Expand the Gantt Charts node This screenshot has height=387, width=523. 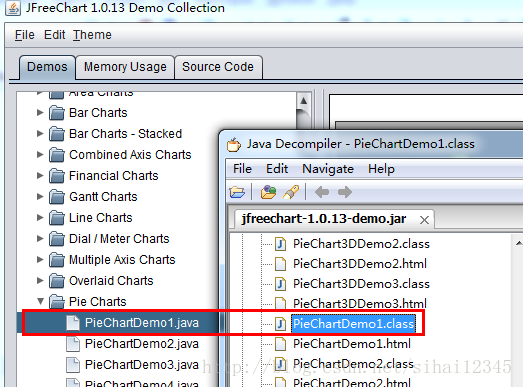(40, 197)
